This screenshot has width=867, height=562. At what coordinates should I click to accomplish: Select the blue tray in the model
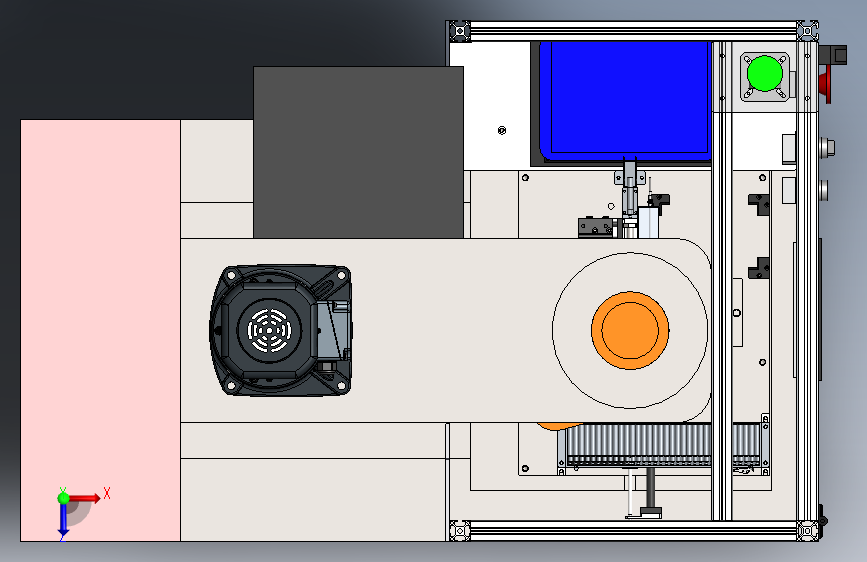pos(625,101)
